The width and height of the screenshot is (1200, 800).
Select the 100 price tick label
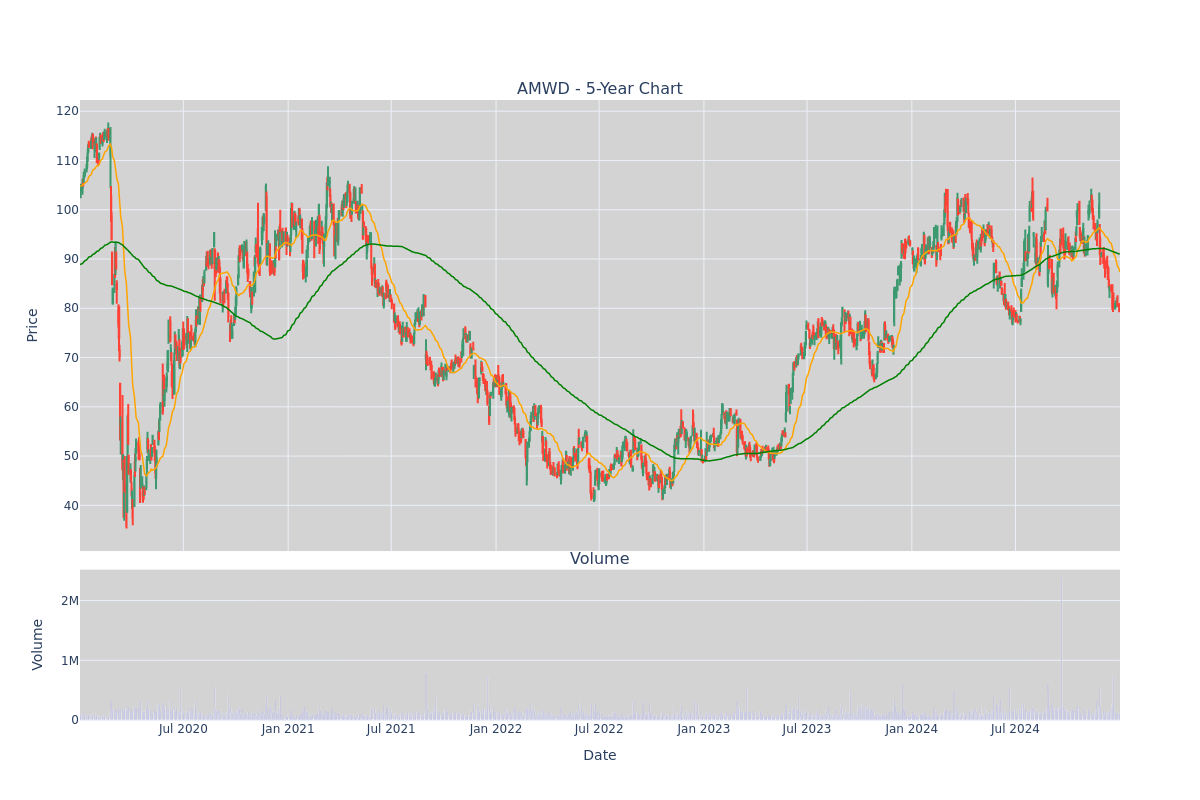point(67,210)
